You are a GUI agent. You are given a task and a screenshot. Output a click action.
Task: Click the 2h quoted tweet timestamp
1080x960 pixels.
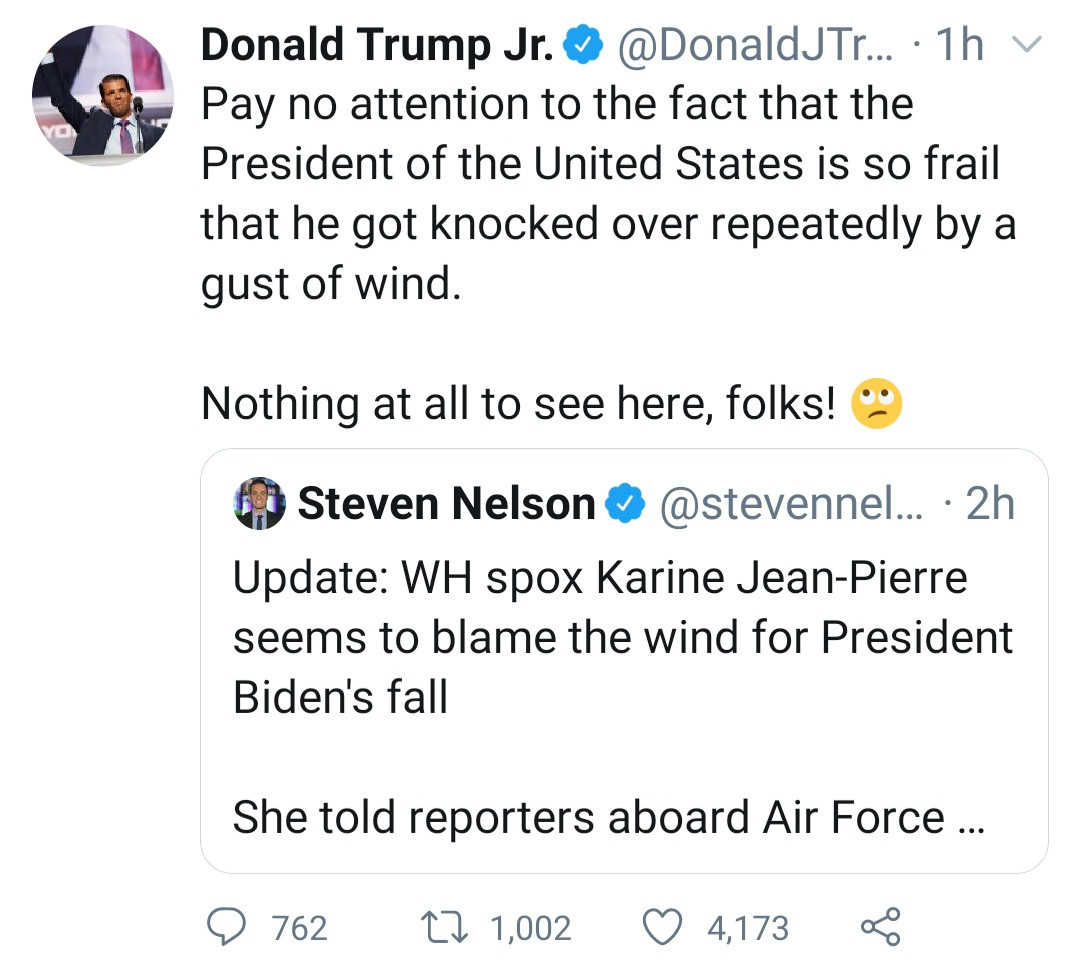pos(990,504)
